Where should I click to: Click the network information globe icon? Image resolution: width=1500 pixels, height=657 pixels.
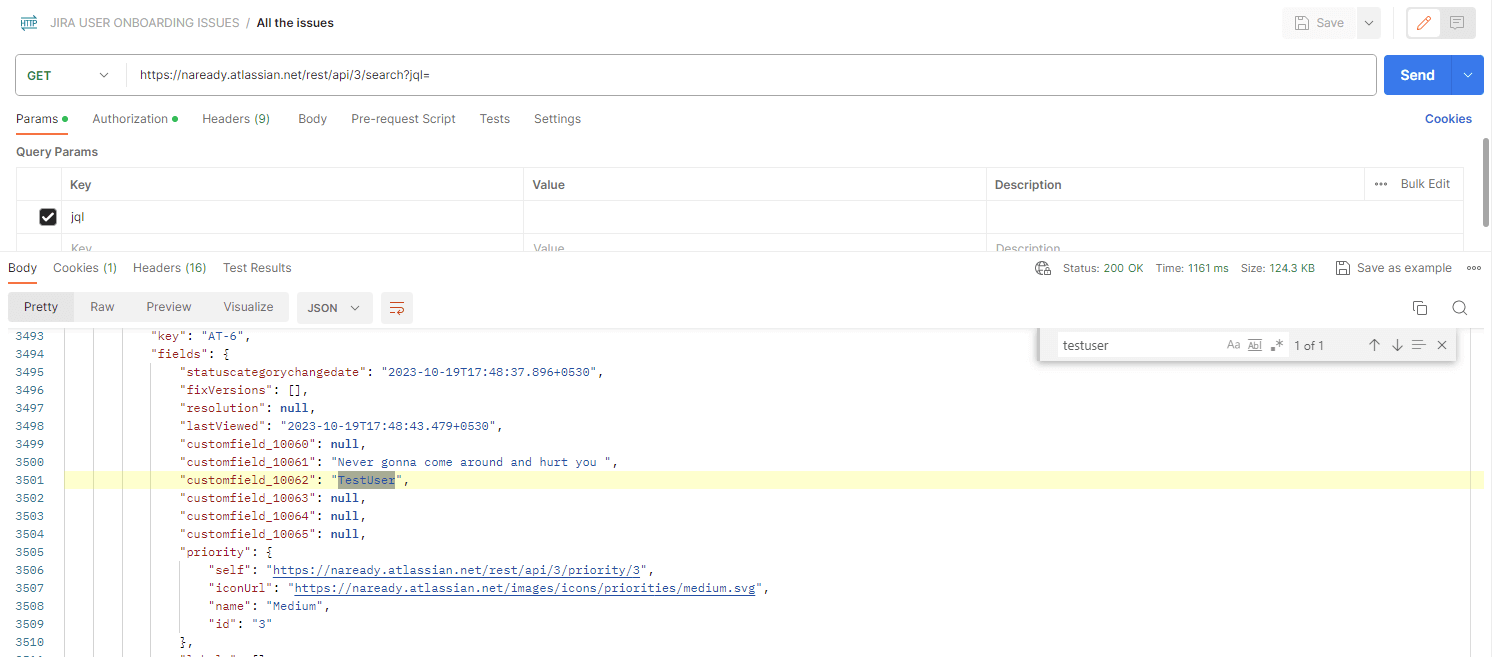[x=1042, y=268]
